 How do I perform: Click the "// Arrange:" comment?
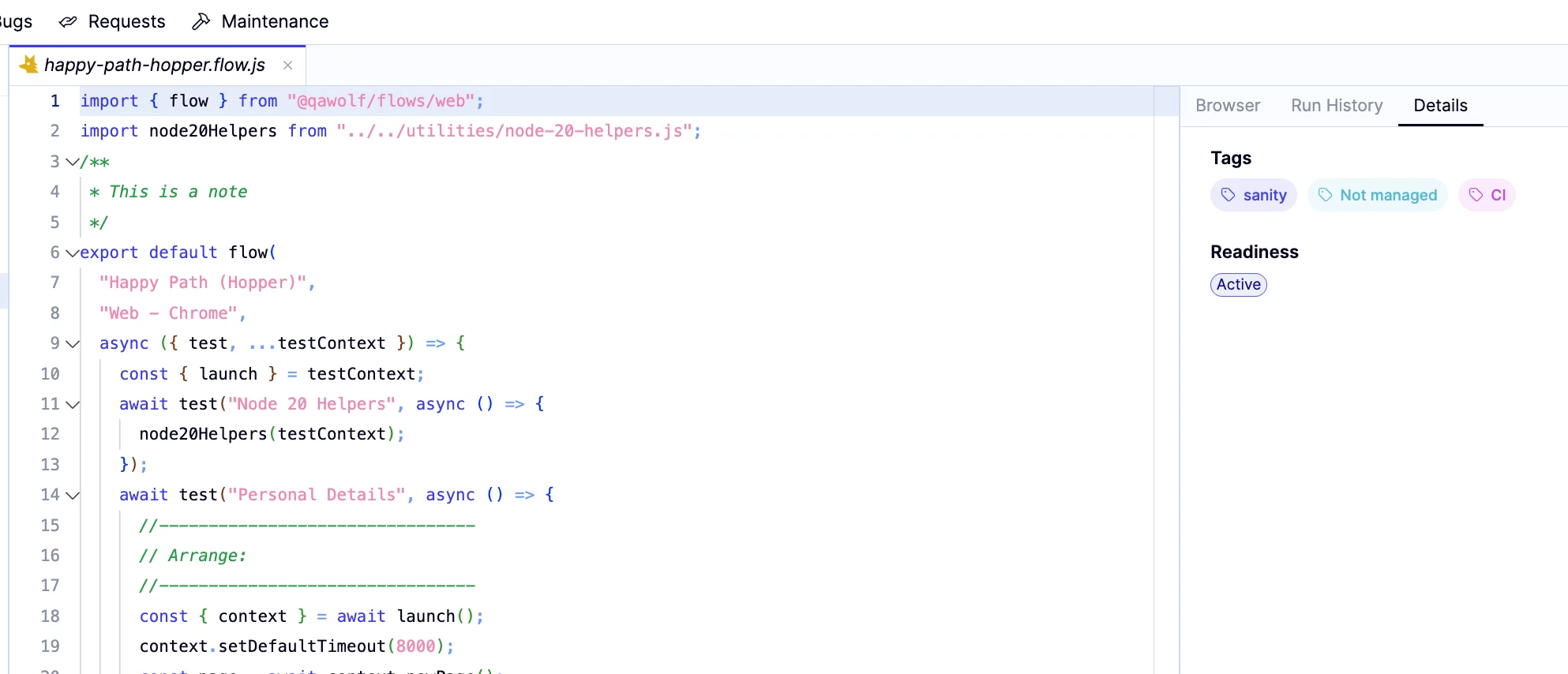(193, 556)
